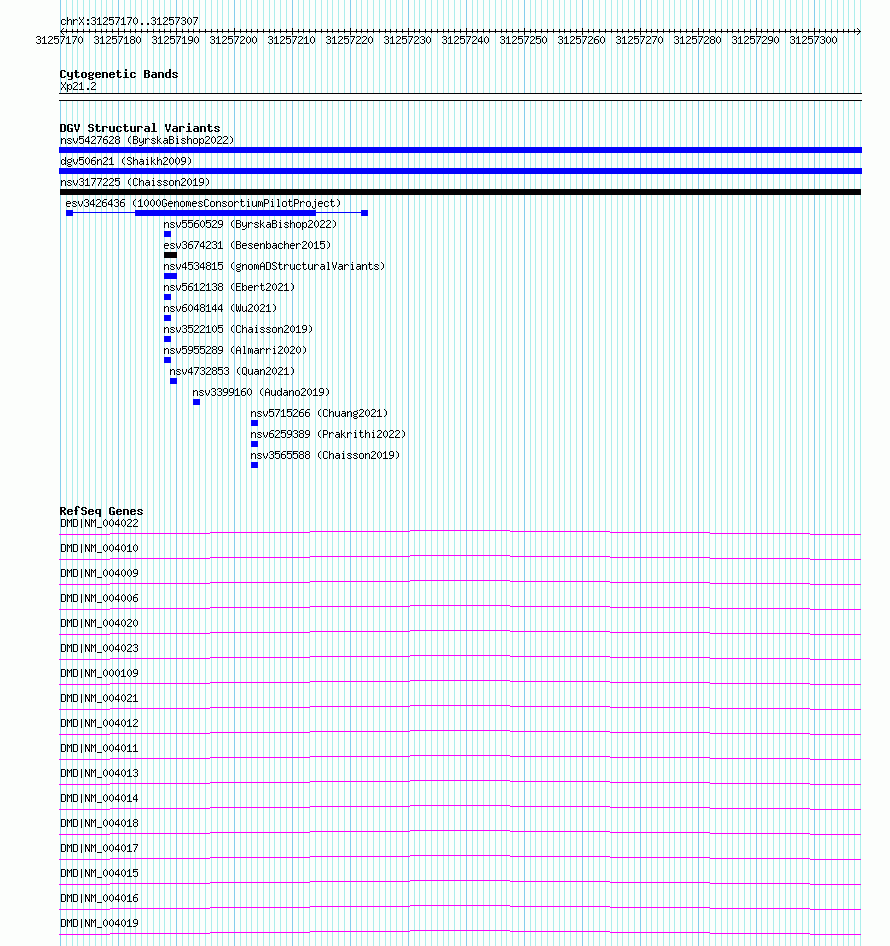Image resolution: width=890 pixels, height=946 pixels.
Task: Open variant nsv4732853 (Quan2021)
Action: (x=232, y=372)
